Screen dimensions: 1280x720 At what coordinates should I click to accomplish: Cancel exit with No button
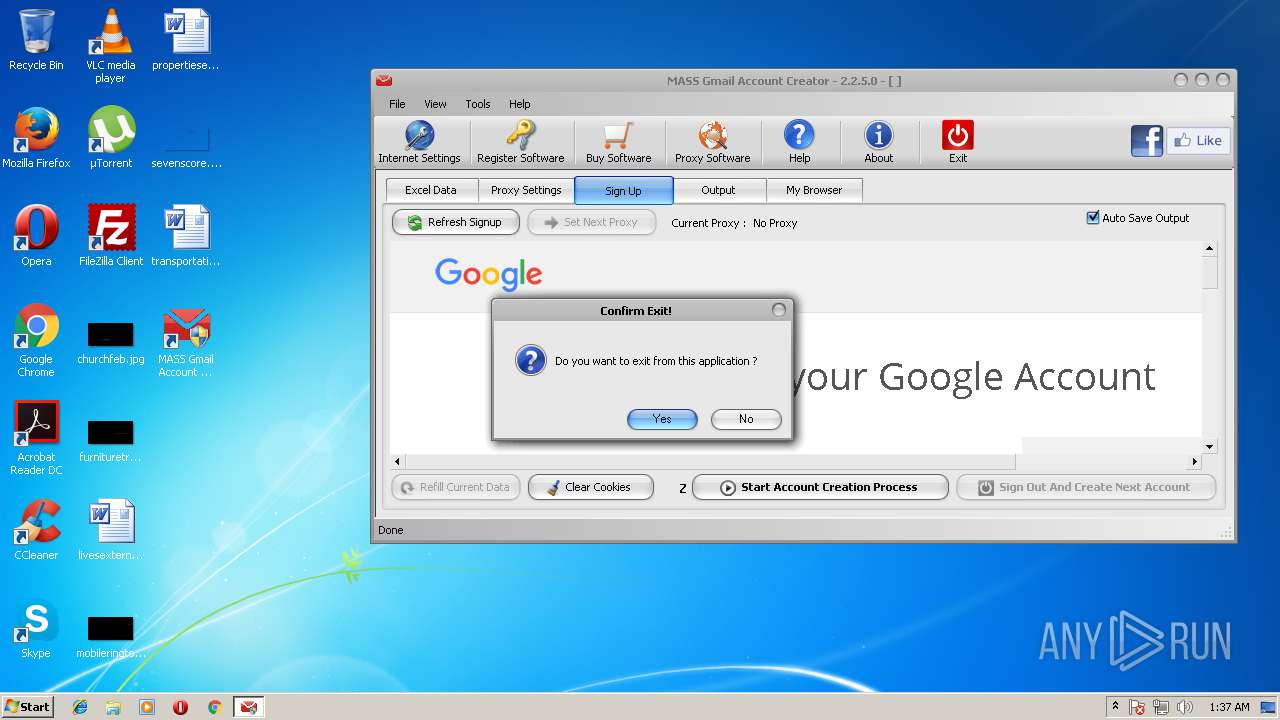(x=746, y=419)
